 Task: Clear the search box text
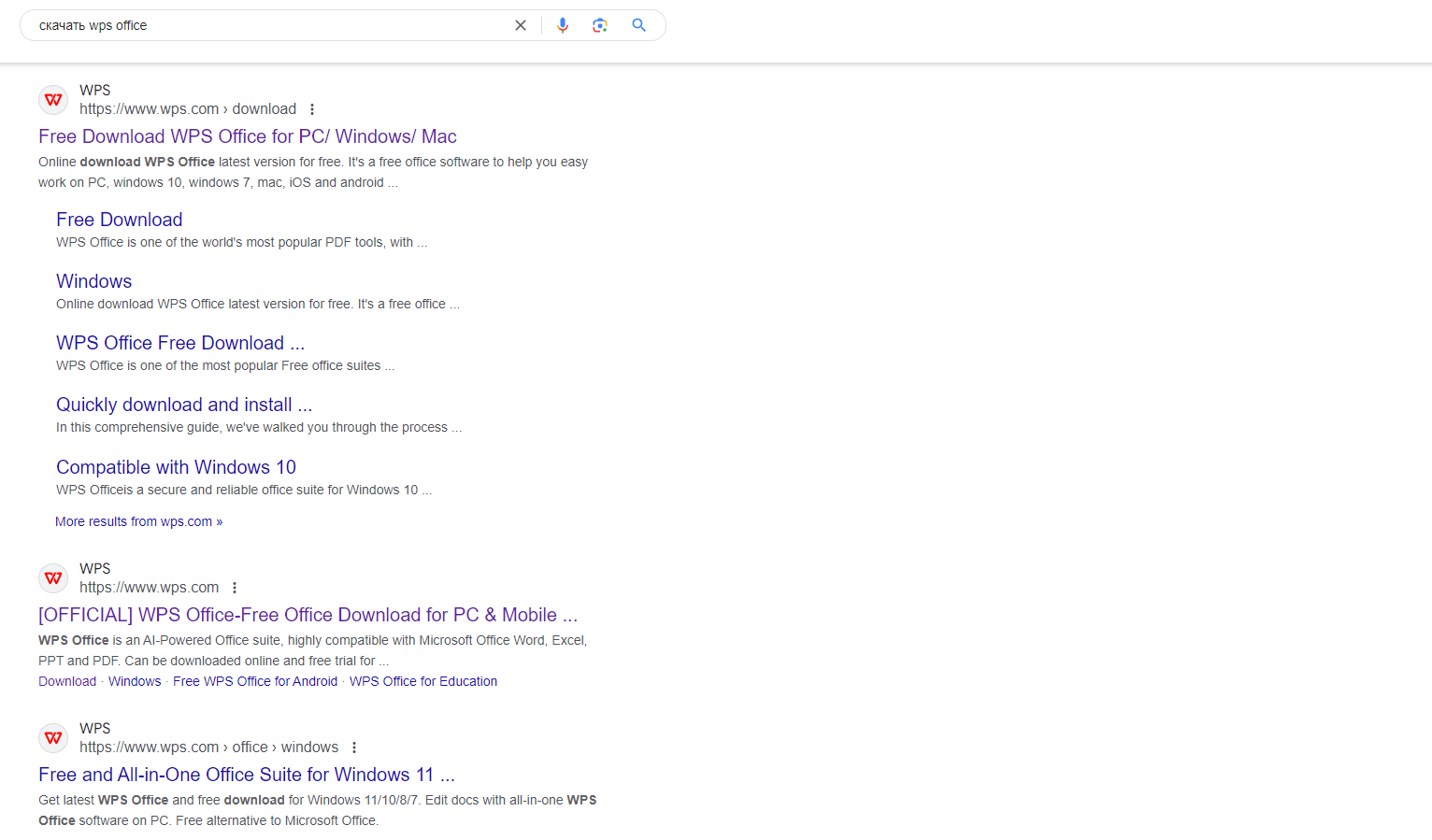521,25
